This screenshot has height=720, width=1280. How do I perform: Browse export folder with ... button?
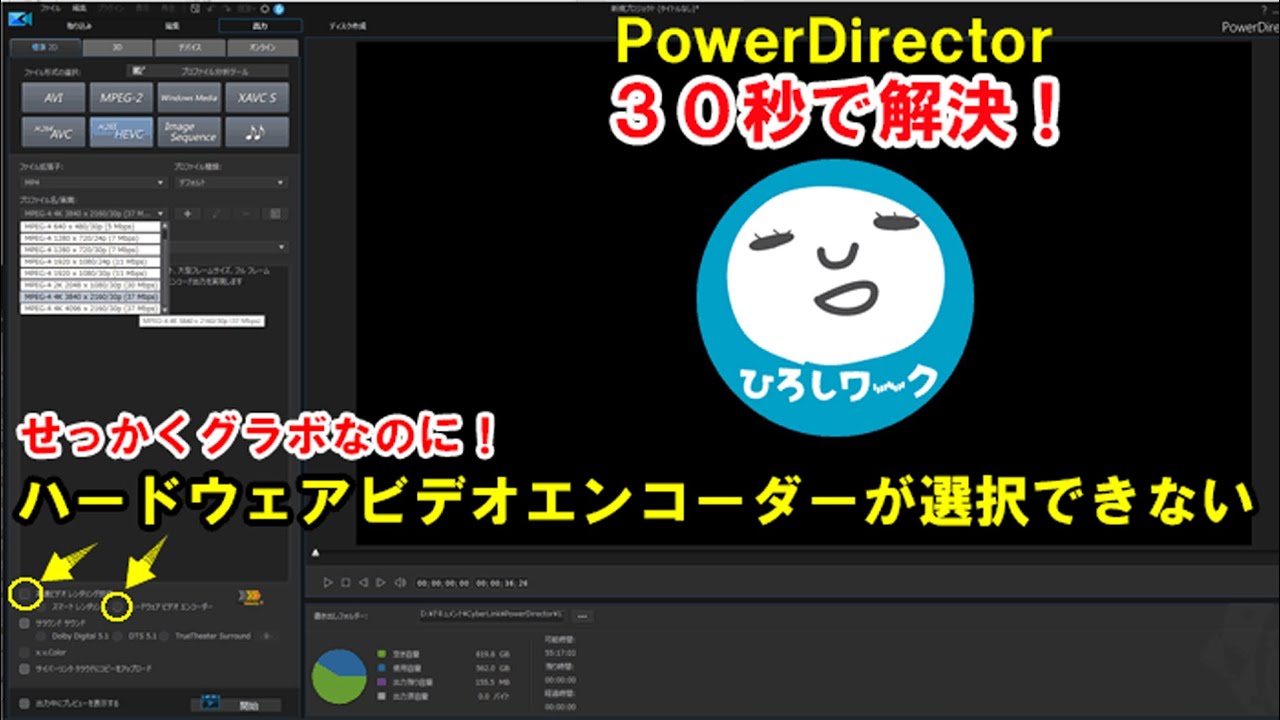(x=582, y=616)
